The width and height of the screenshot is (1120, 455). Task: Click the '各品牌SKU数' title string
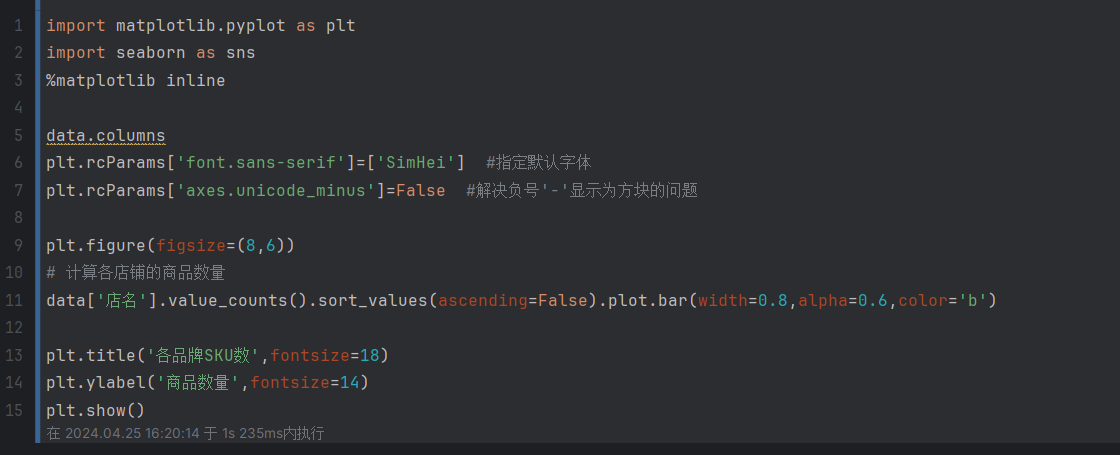[x=207, y=355]
